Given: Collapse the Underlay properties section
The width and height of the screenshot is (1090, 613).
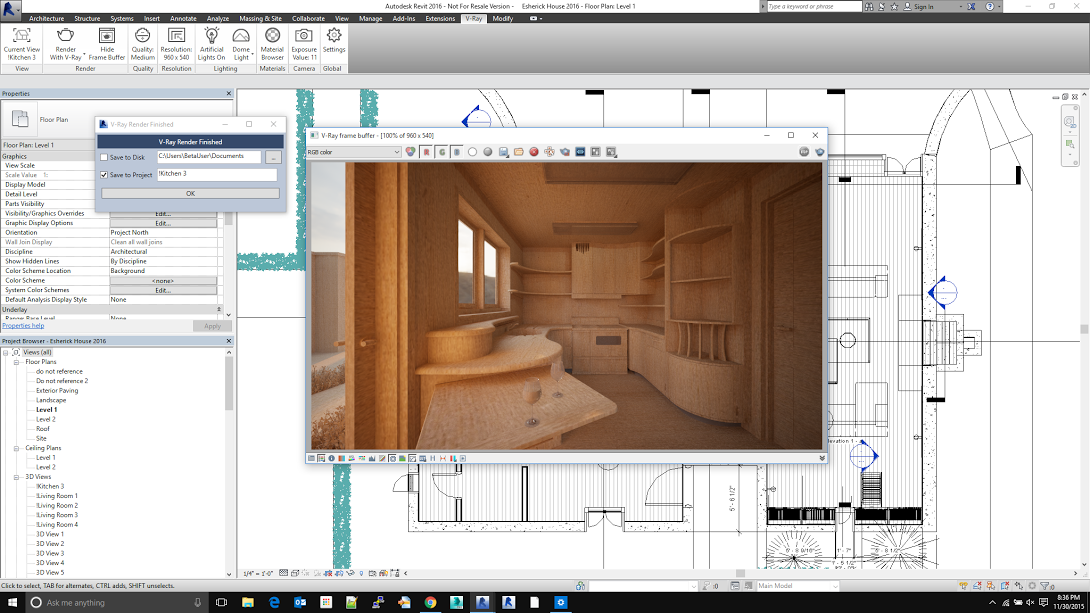Looking at the screenshot, I should tap(219, 309).
